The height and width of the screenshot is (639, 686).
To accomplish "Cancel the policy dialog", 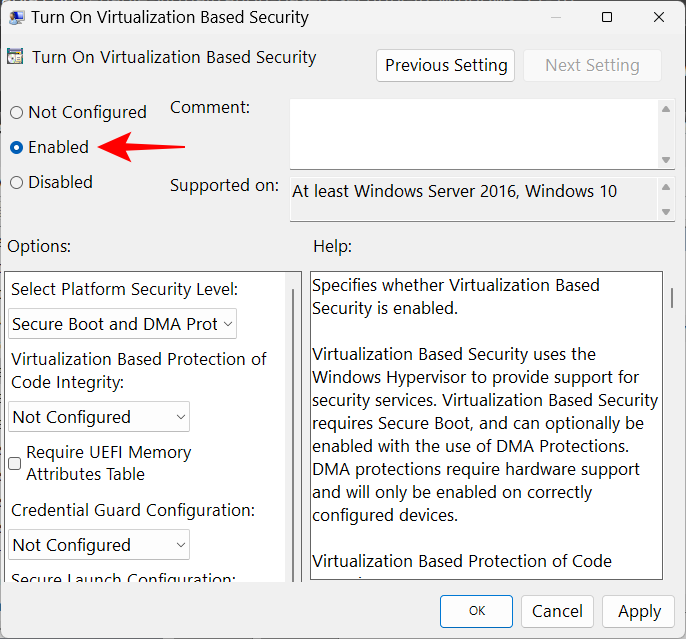I will [557, 611].
